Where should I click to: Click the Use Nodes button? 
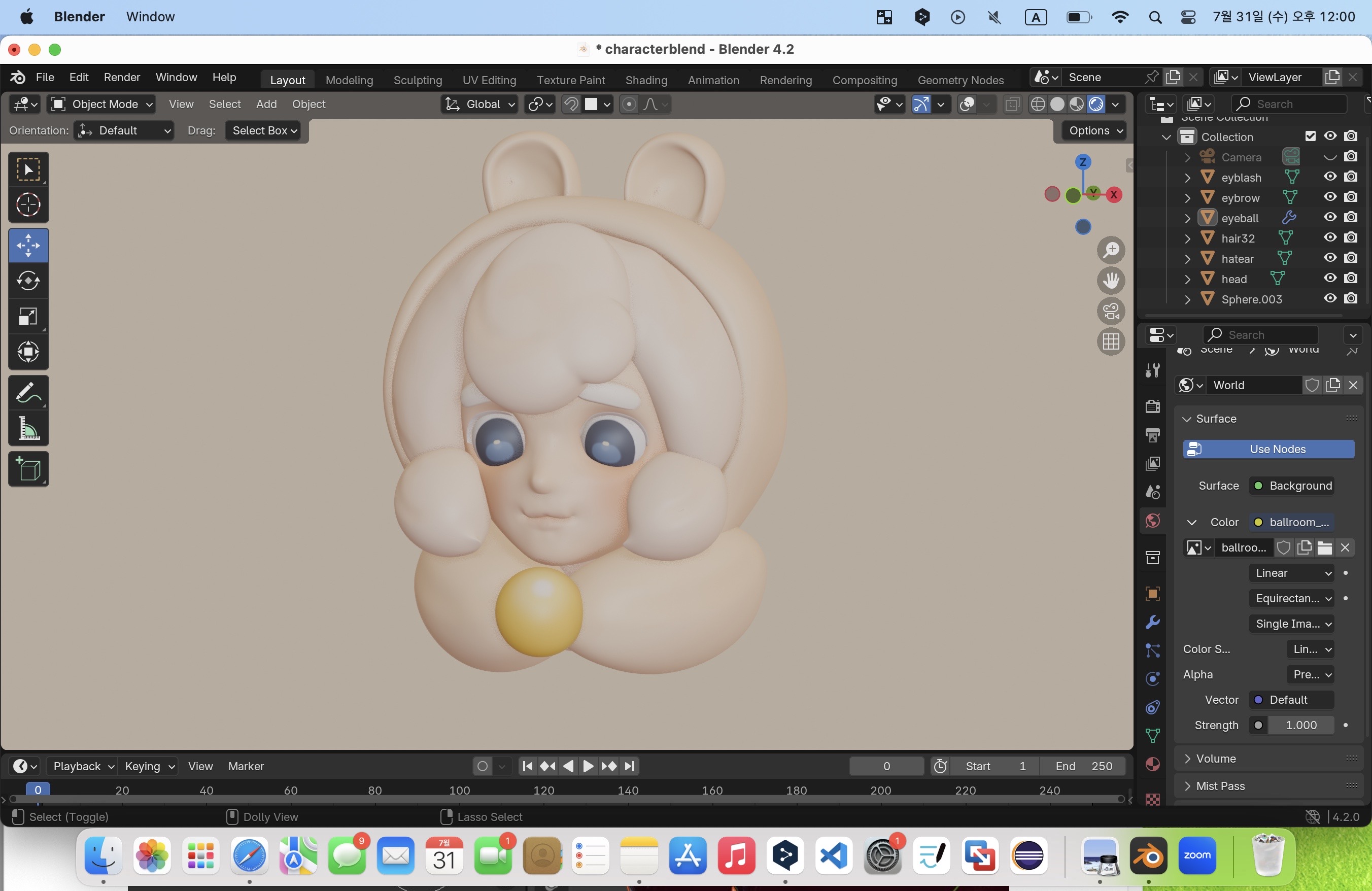pyautogui.click(x=1268, y=449)
